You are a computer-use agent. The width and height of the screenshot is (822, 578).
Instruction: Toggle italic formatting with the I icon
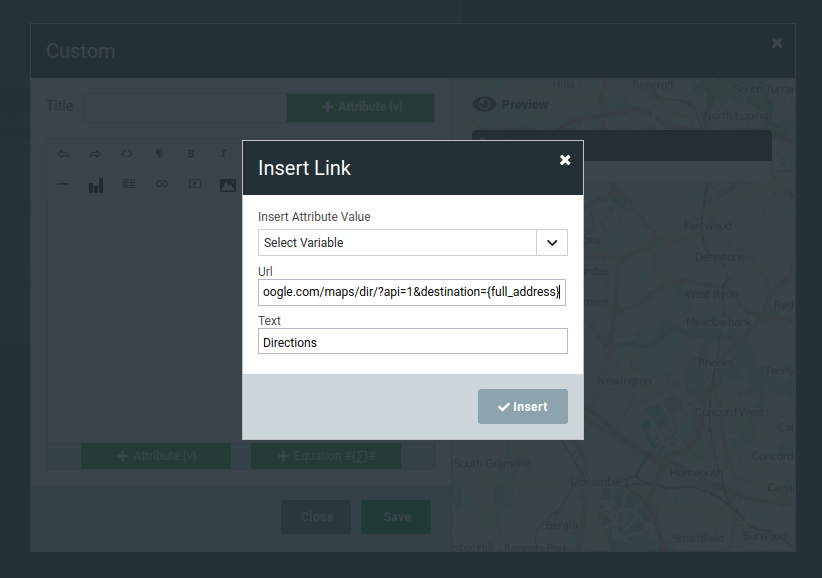click(x=221, y=153)
